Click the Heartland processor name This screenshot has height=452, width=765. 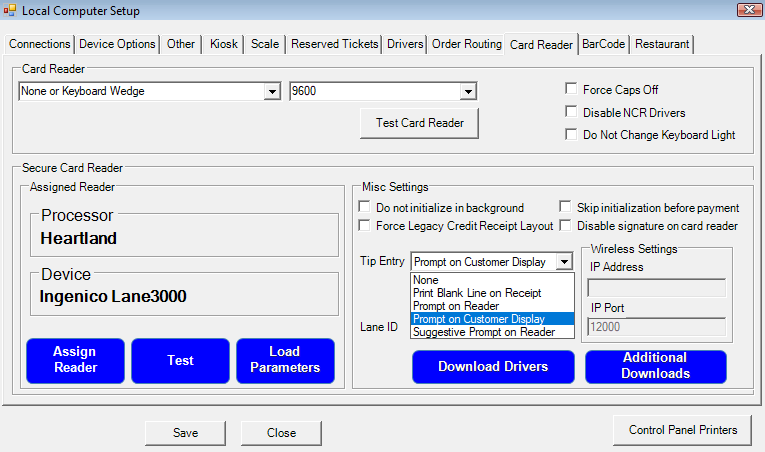[79, 238]
